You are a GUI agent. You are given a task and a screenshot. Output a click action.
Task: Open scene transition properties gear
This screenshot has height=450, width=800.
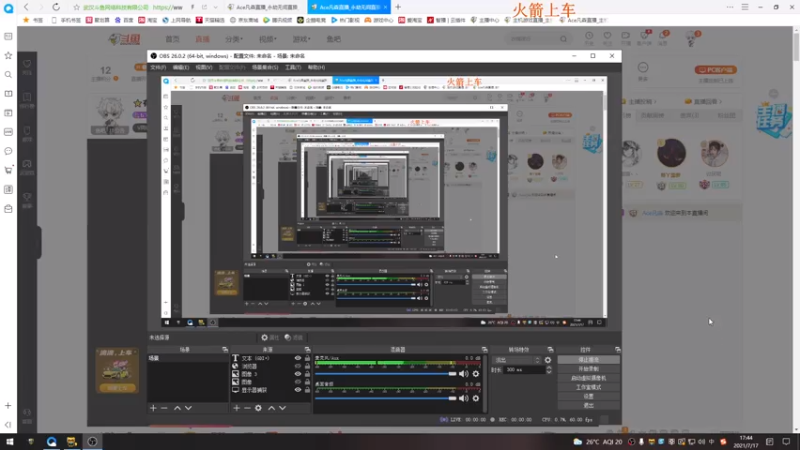(548, 360)
